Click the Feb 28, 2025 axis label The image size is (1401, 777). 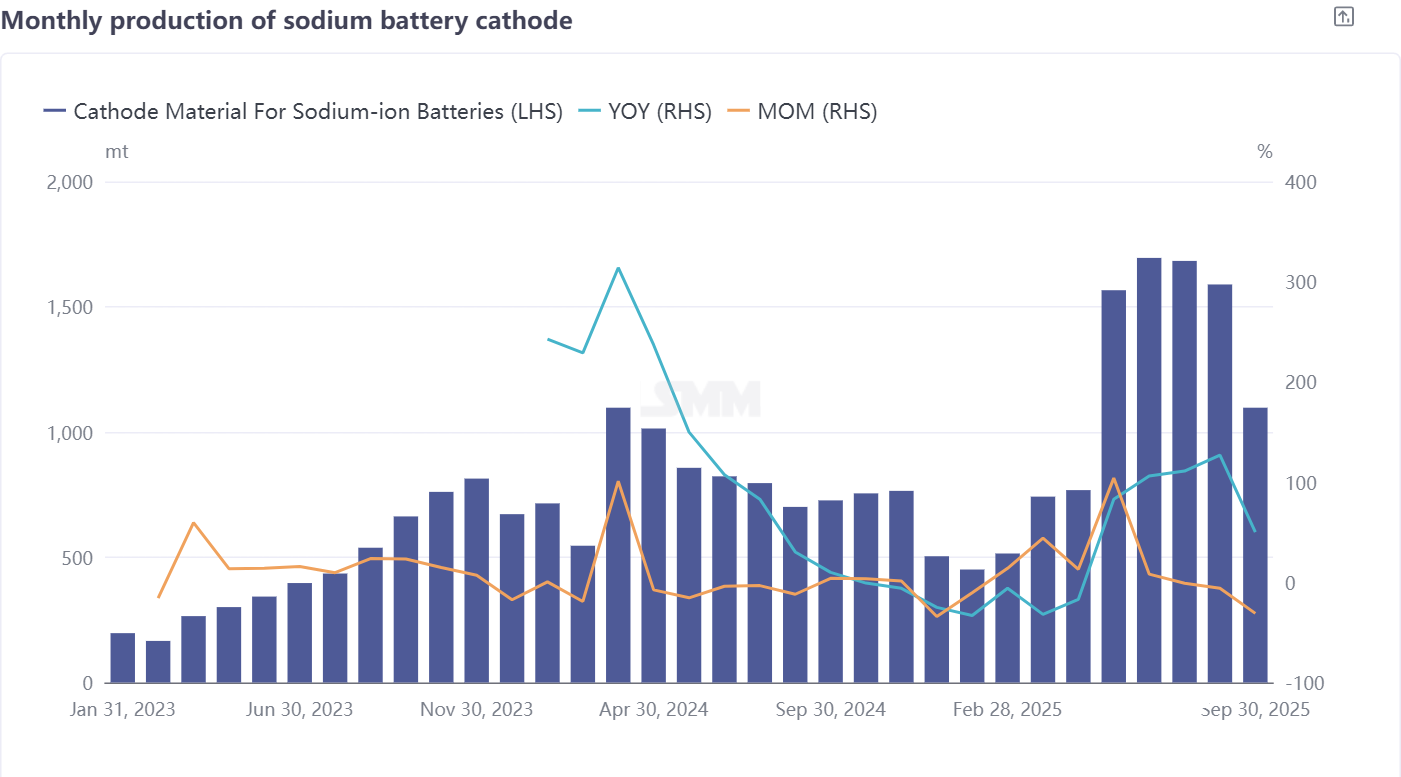click(1007, 710)
